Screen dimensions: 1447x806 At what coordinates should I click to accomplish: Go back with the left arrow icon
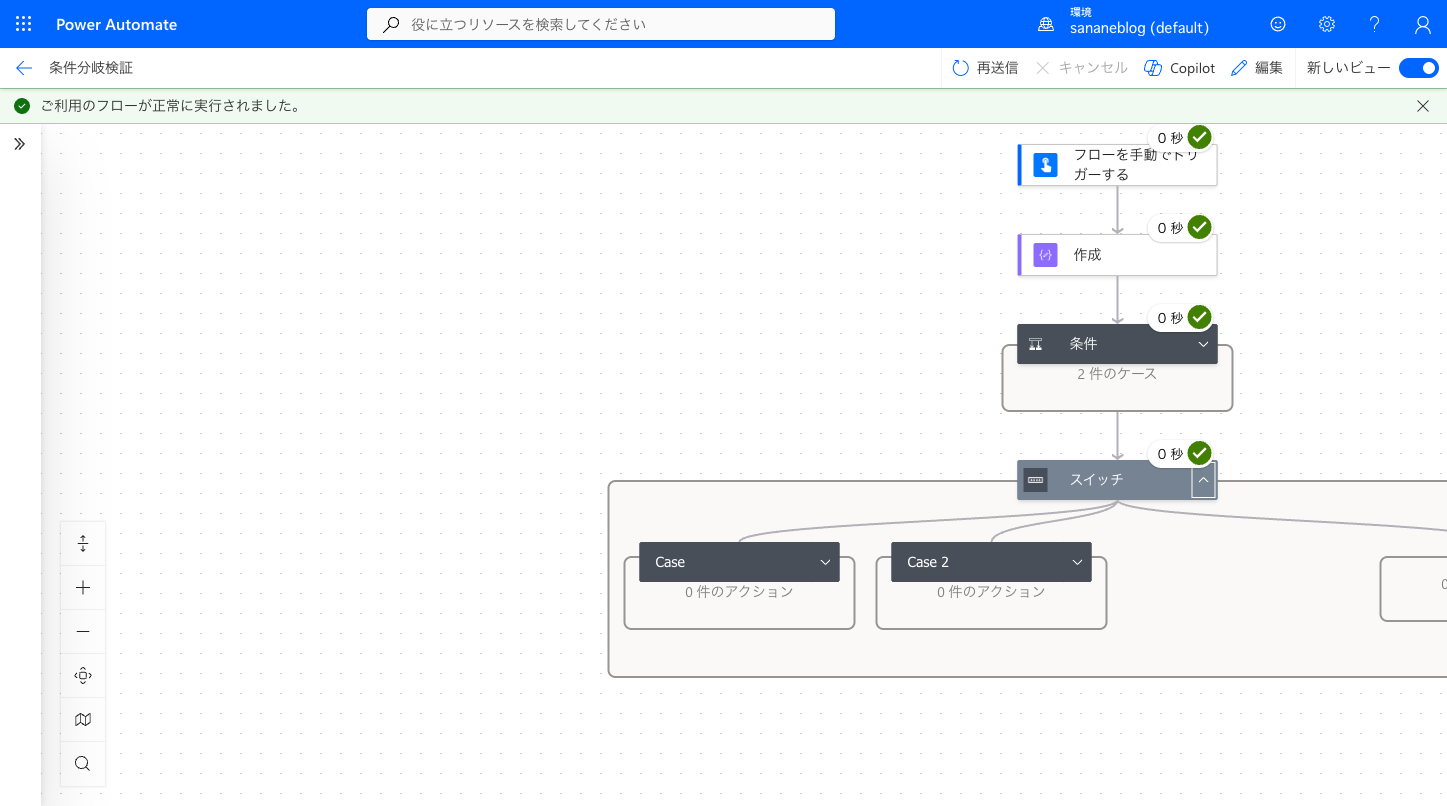(24, 68)
